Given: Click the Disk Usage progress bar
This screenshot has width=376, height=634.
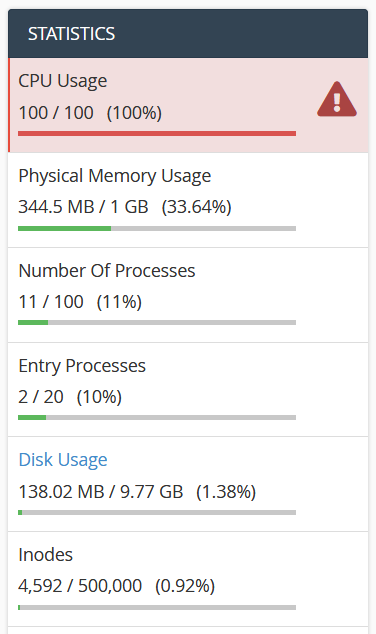Looking at the screenshot, I should (157, 513).
